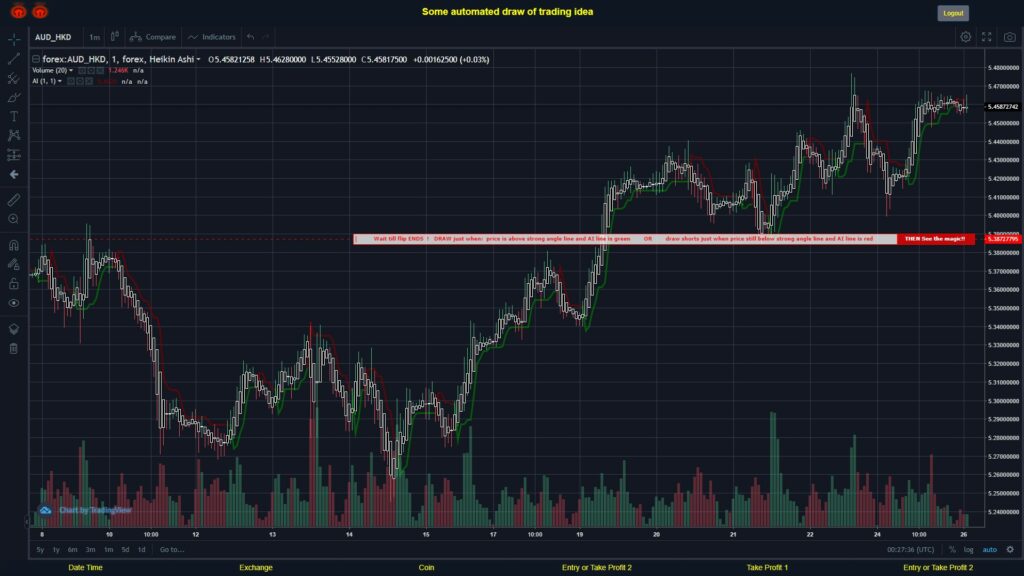The height and width of the screenshot is (576, 1024).
Task: Click the Exchange column heading
Action: coord(256,568)
